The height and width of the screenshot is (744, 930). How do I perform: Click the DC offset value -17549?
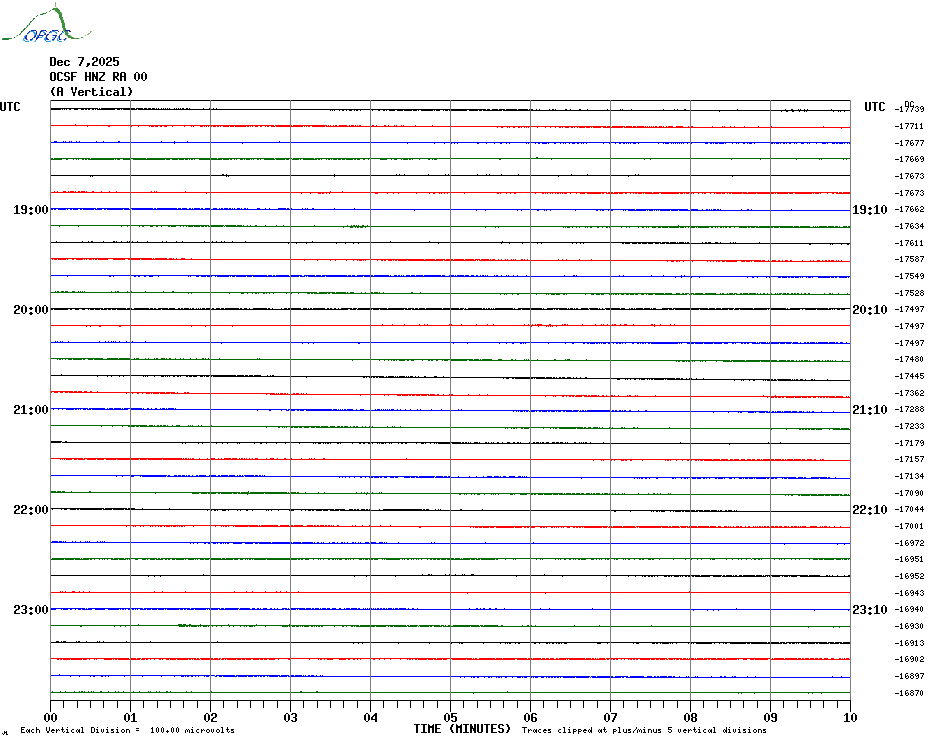(909, 276)
